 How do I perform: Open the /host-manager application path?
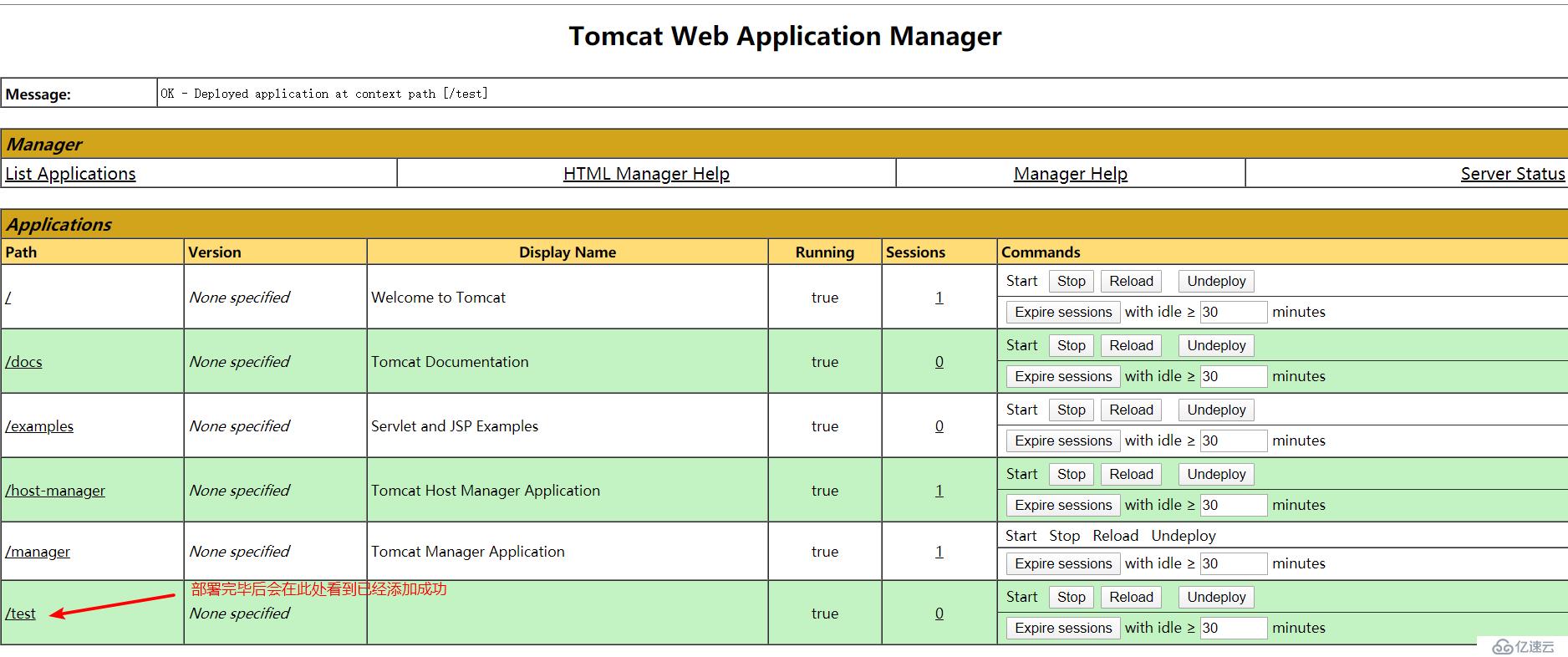click(x=55, y=491)
